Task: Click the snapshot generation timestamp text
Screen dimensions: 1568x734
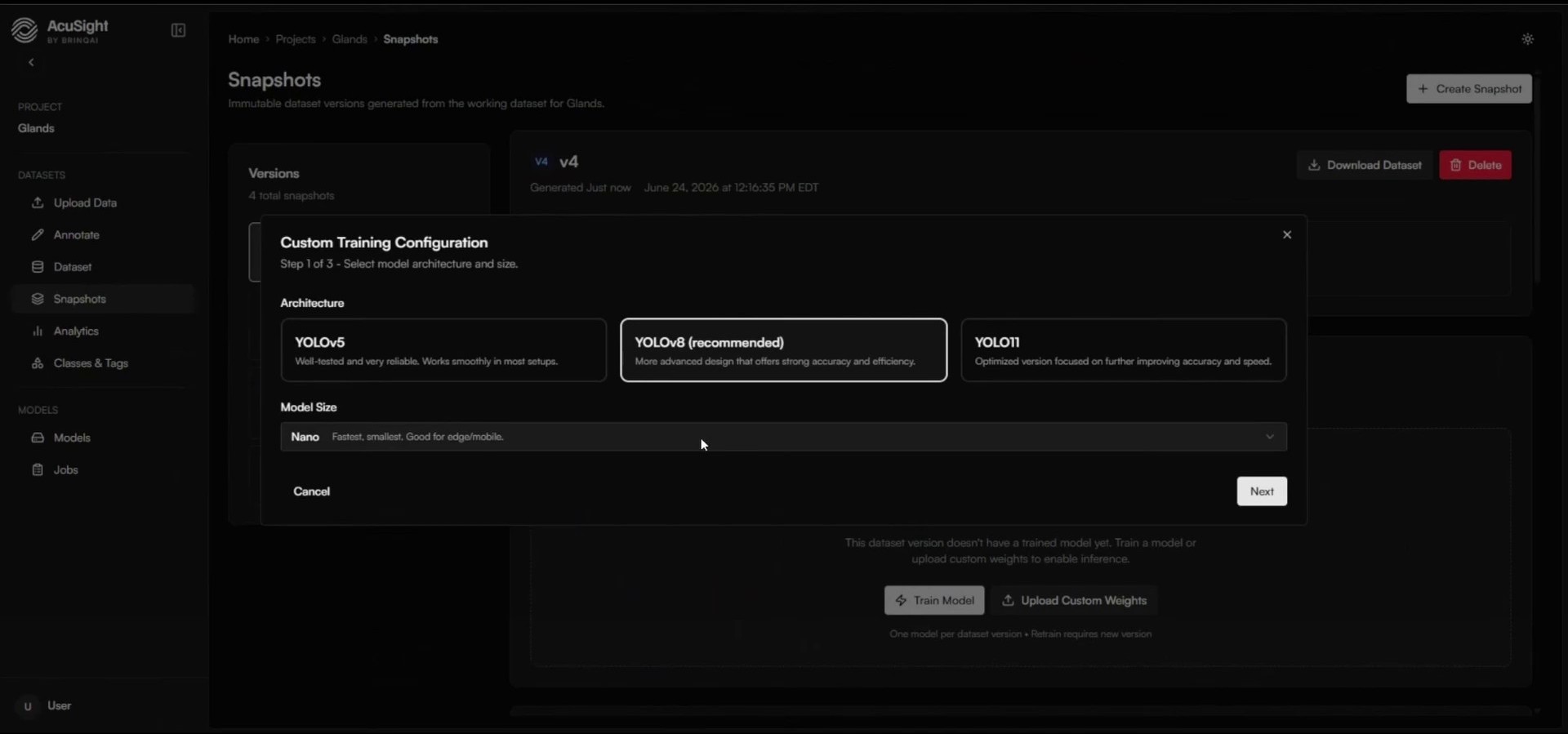Action: (x=732, y=188)
